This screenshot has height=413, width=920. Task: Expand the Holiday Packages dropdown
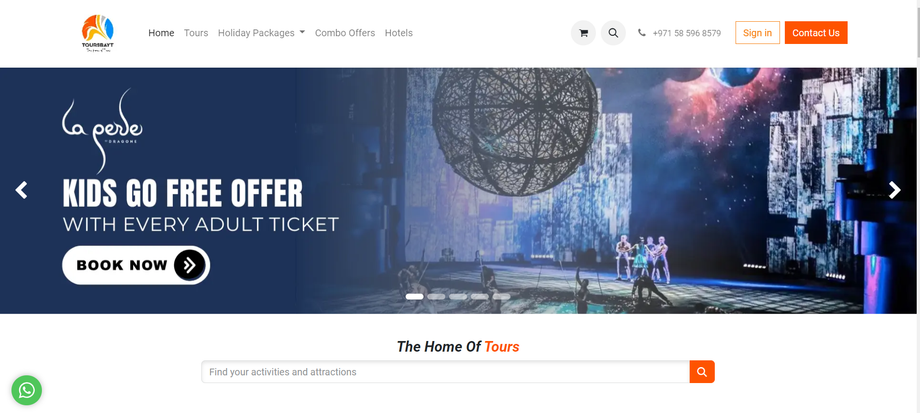point(261,33)
